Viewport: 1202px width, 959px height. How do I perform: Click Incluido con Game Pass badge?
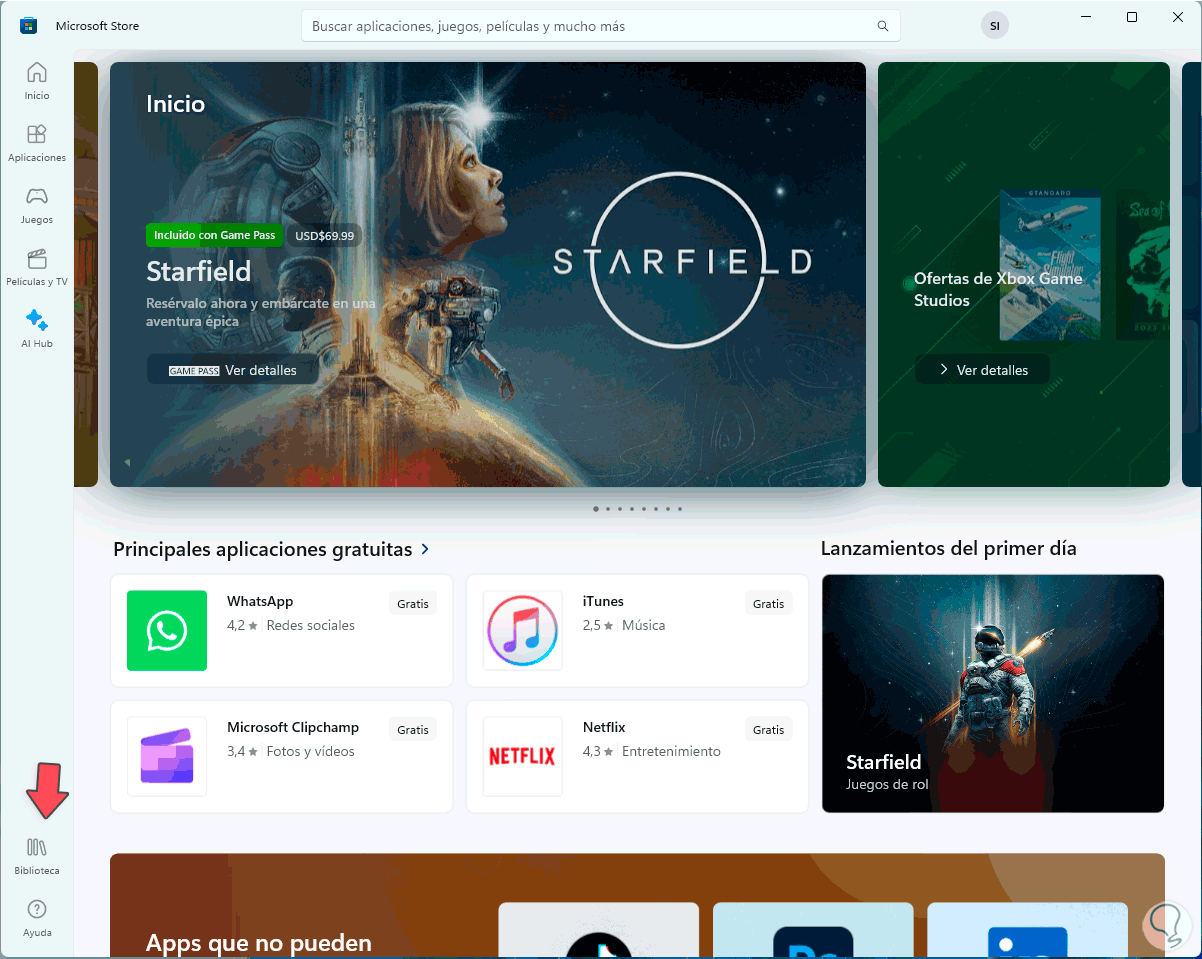pos(215,235)
